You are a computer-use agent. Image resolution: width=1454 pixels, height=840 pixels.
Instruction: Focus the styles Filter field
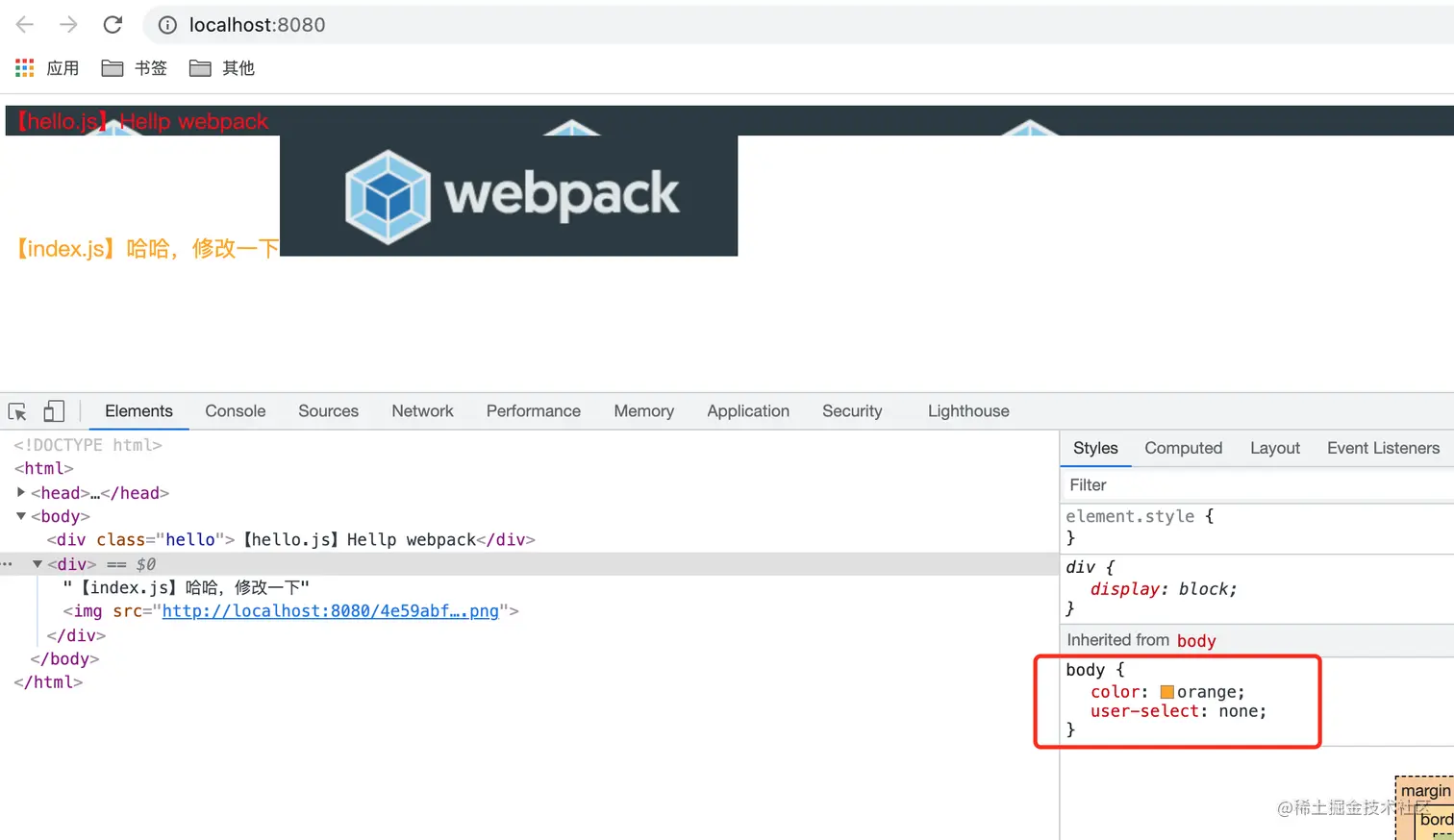(1257, 485)
